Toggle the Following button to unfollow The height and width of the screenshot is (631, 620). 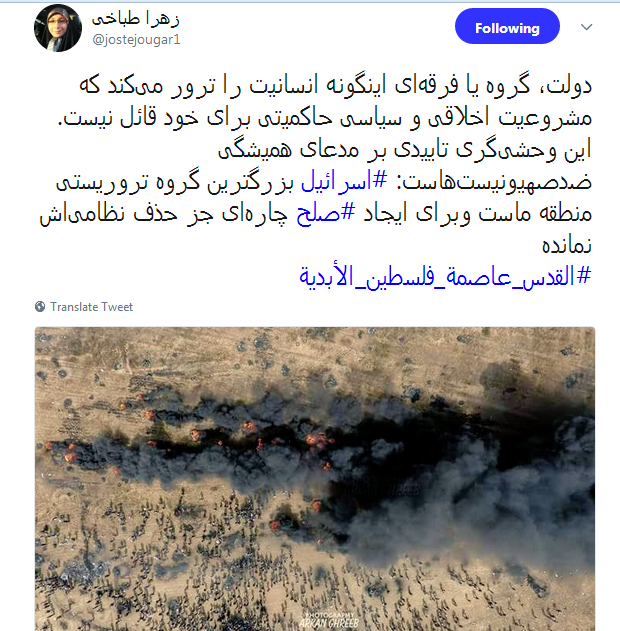point(507,27)
